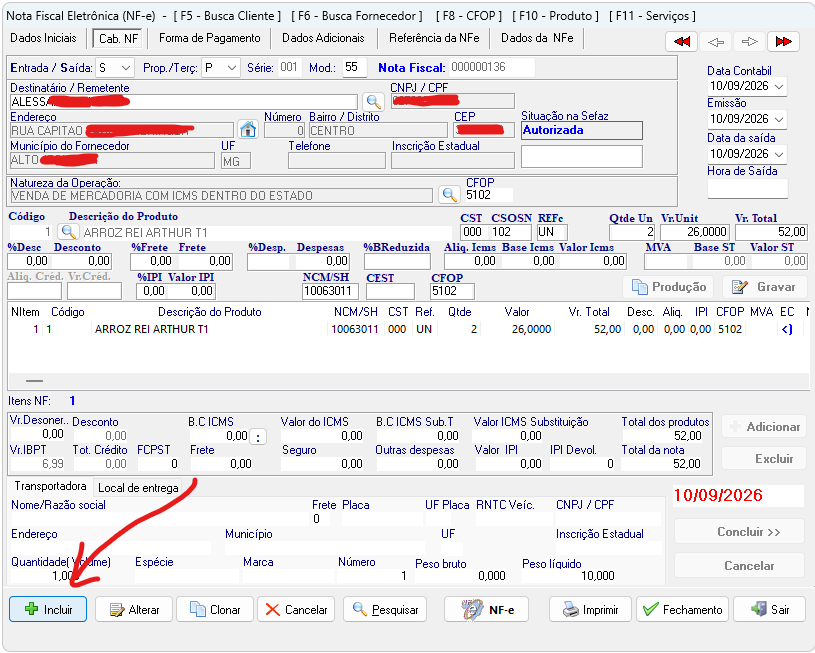
Task: Open product search magnifier next to Código
Action: click(x=68, y=231)
